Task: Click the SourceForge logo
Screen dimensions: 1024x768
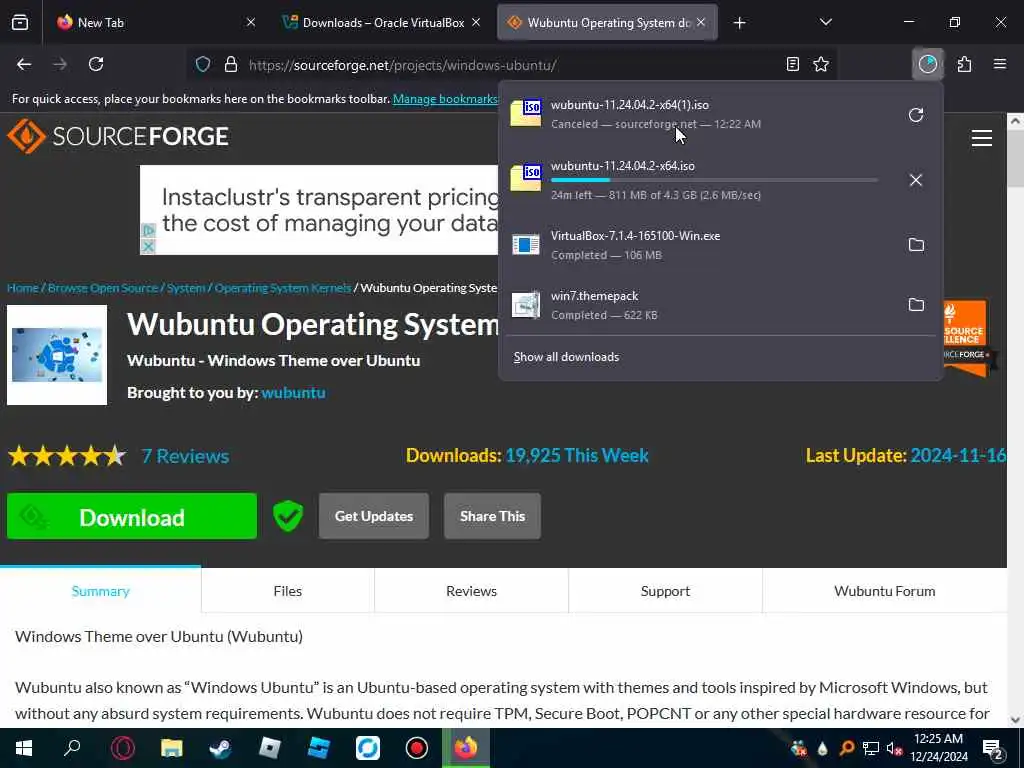Action: point(118,136)
